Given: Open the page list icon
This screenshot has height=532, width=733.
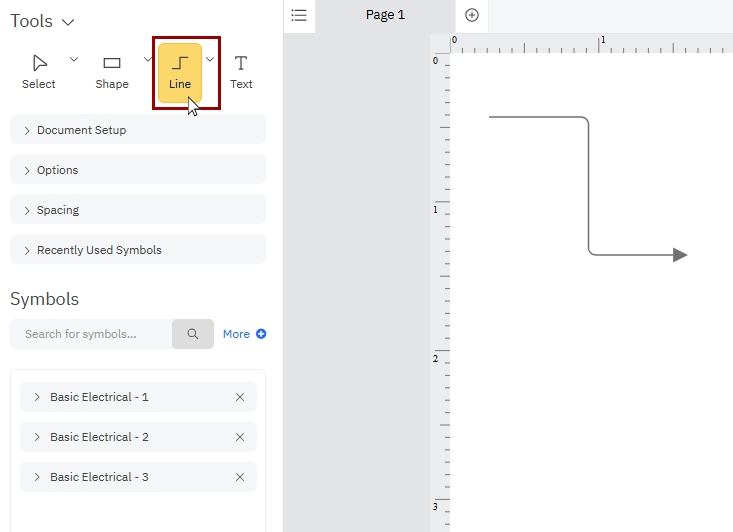Looking at the screenshot, I should pos(299,15).
